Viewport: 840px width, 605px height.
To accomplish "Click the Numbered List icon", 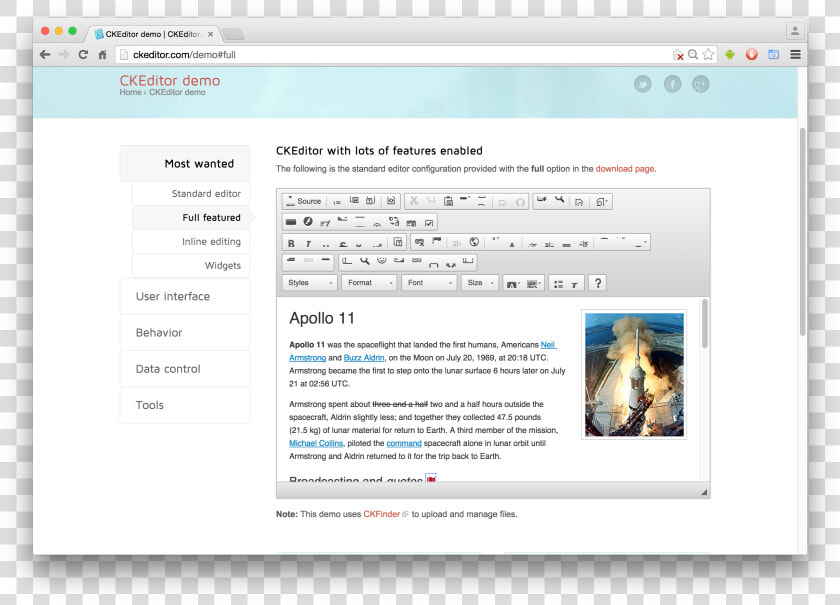I will [x=419, y=242].
